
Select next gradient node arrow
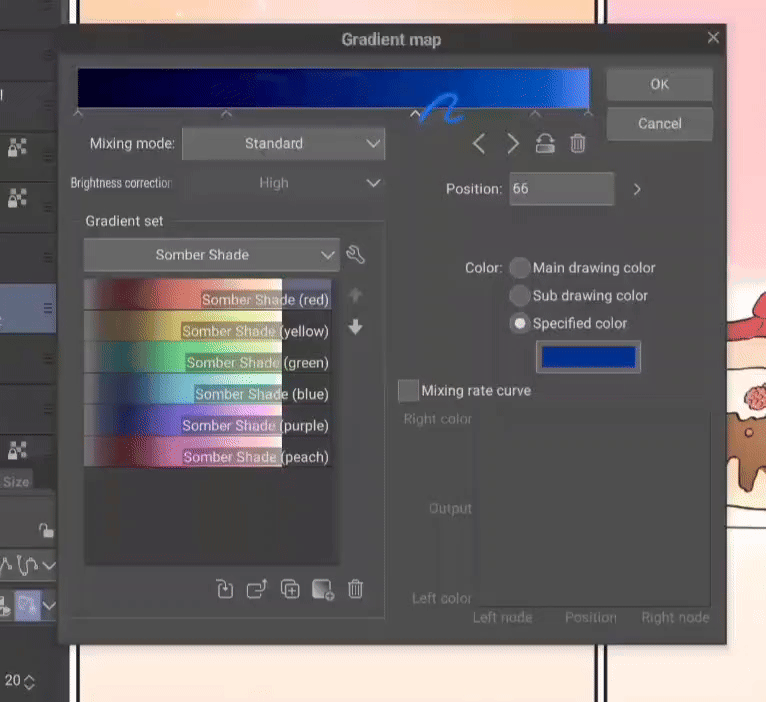512,144
